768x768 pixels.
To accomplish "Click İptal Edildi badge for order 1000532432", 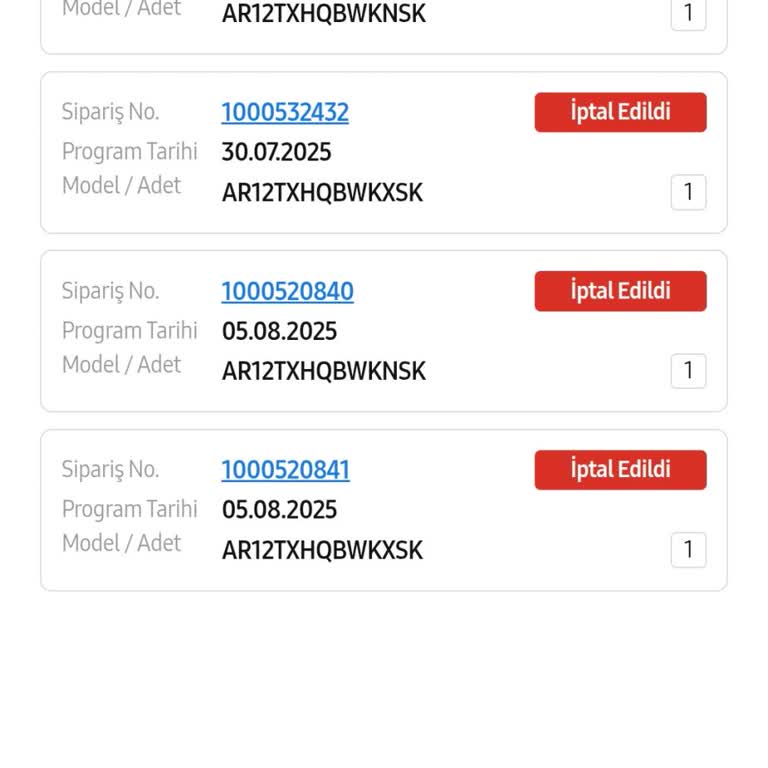I will (x=620, y=112).
